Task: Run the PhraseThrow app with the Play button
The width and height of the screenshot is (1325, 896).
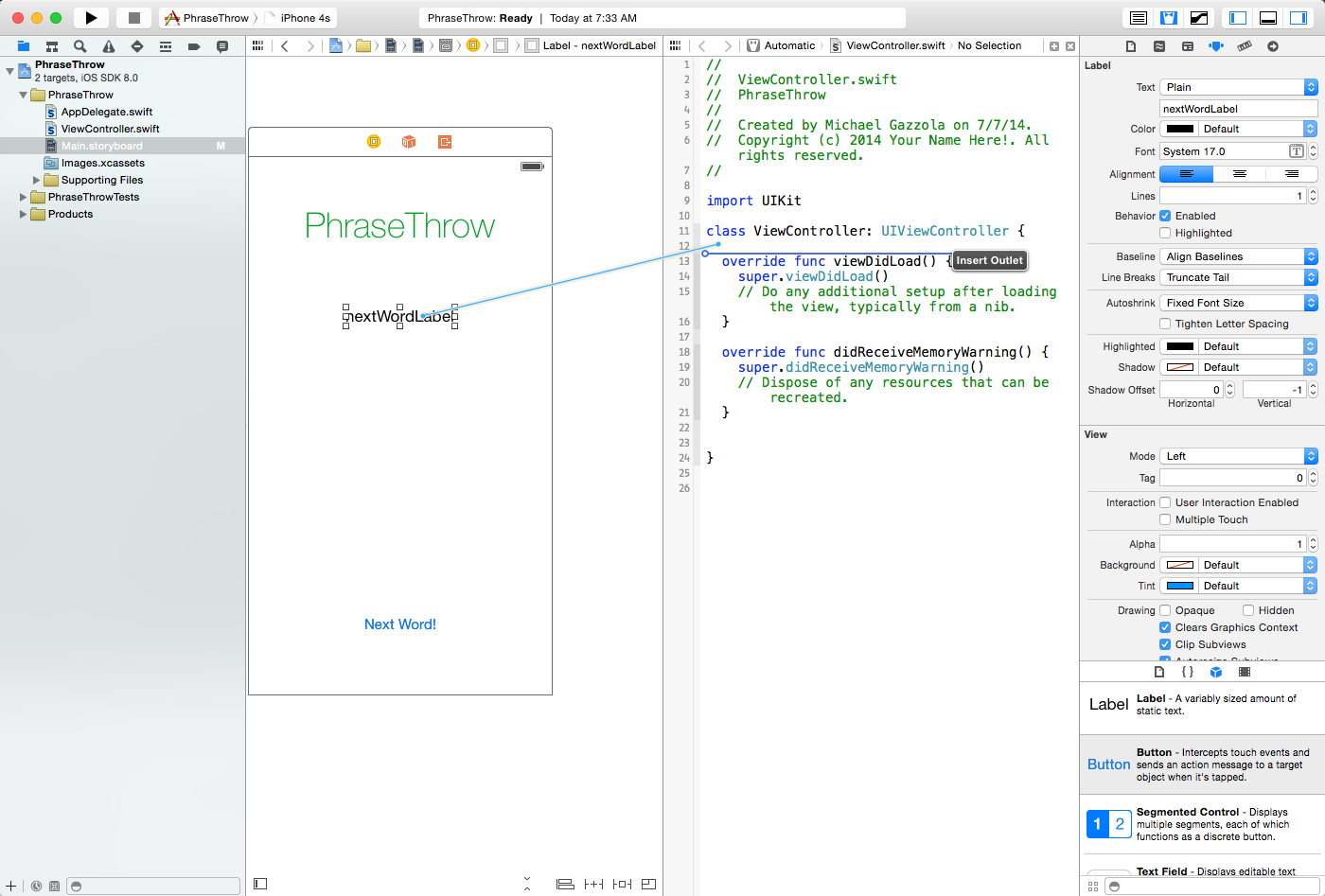Action: point(91,18)
